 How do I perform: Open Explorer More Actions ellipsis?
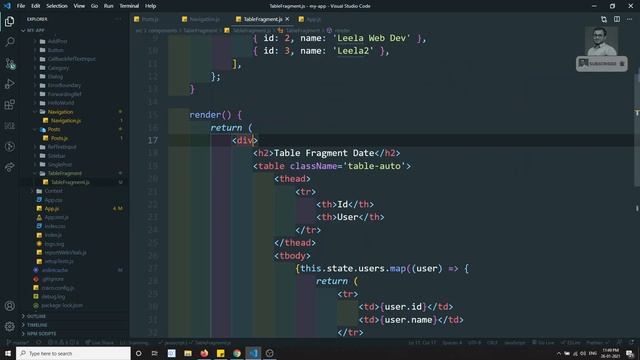(118, 19)
